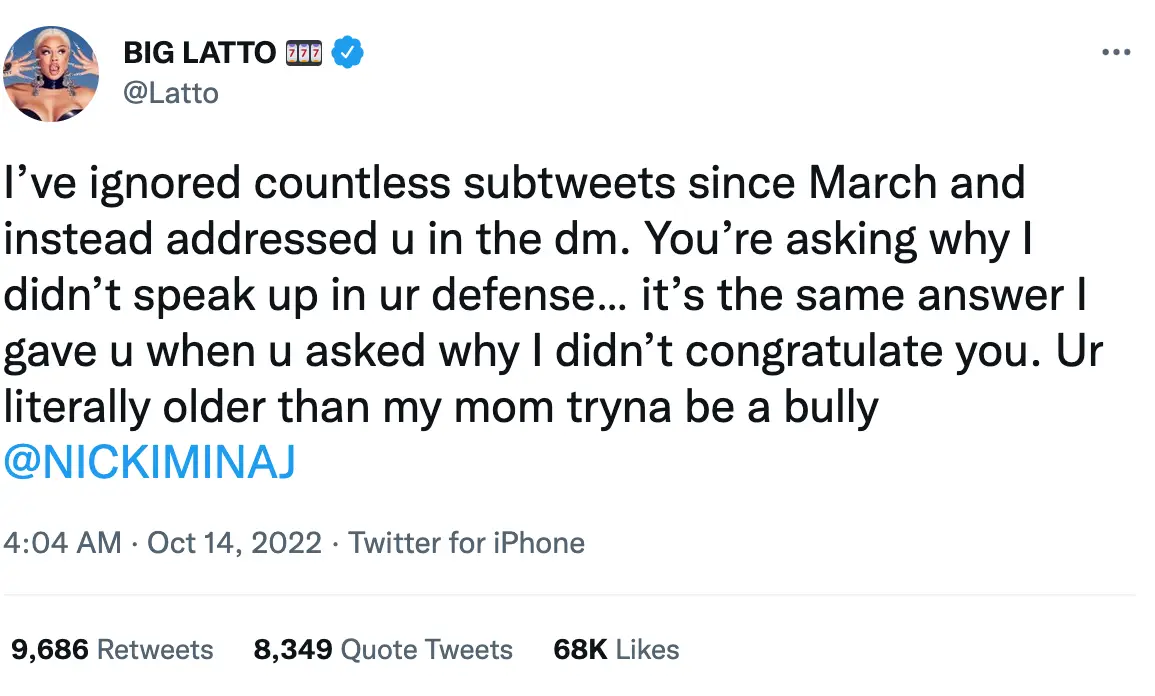Click the word "March" in the tweet
The image size is (1155, 696).
pyautogui.click(x=872, y=184)
